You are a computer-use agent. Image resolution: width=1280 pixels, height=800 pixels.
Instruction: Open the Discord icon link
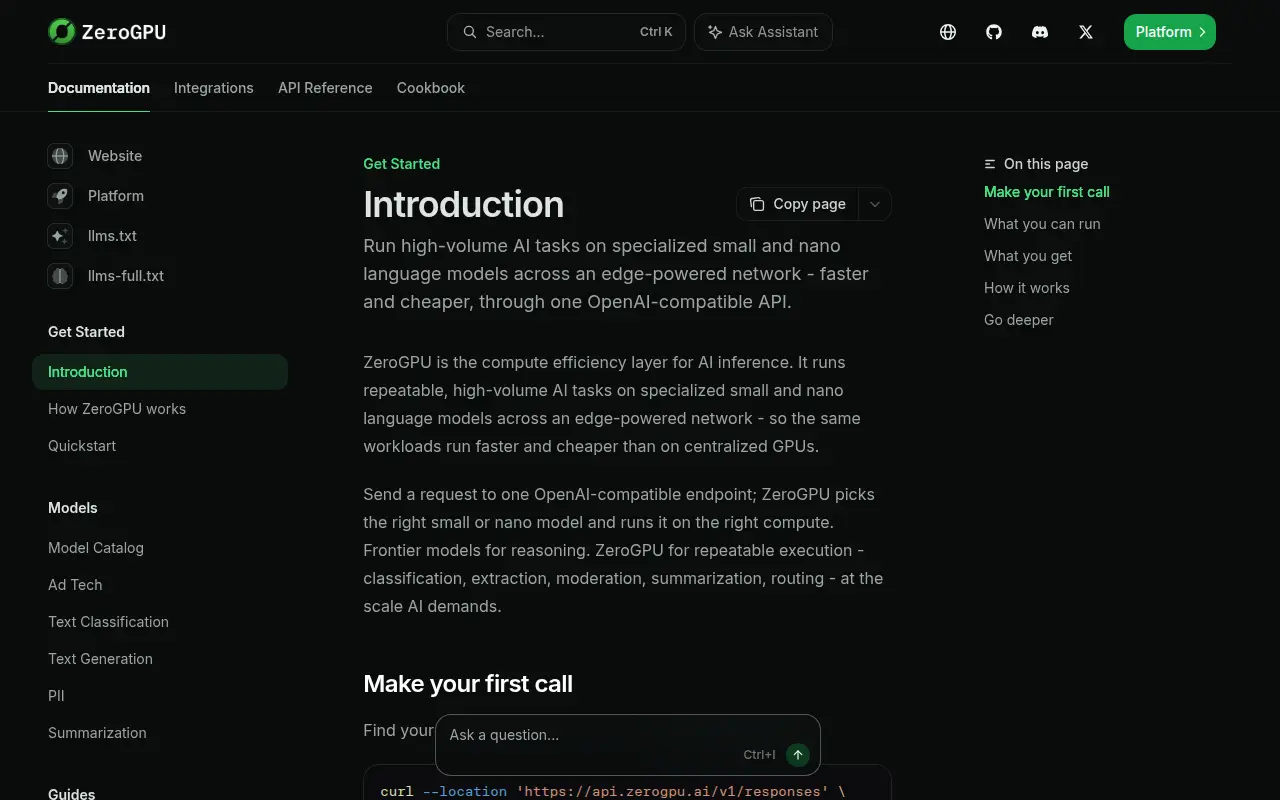click(1040, 32)
